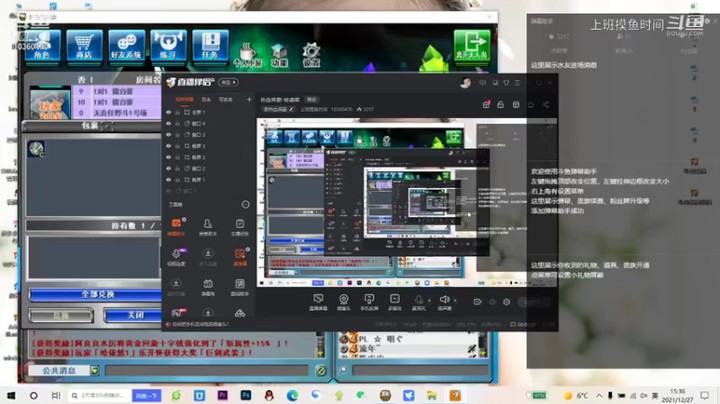Viewport: 720px width, 404px height.
Task: Switch to the third scene tab in 直播伴侣
Action: tap(225, 99)
